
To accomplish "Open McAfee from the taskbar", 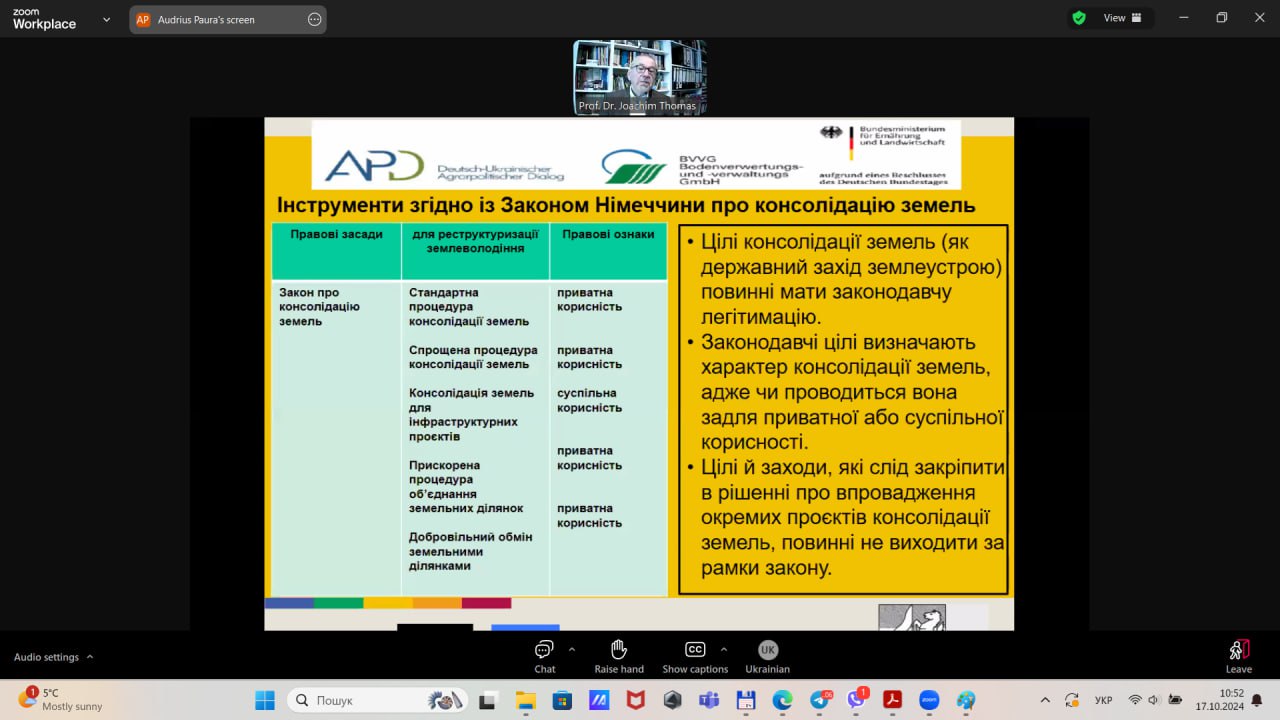I will tap(635, 700).
